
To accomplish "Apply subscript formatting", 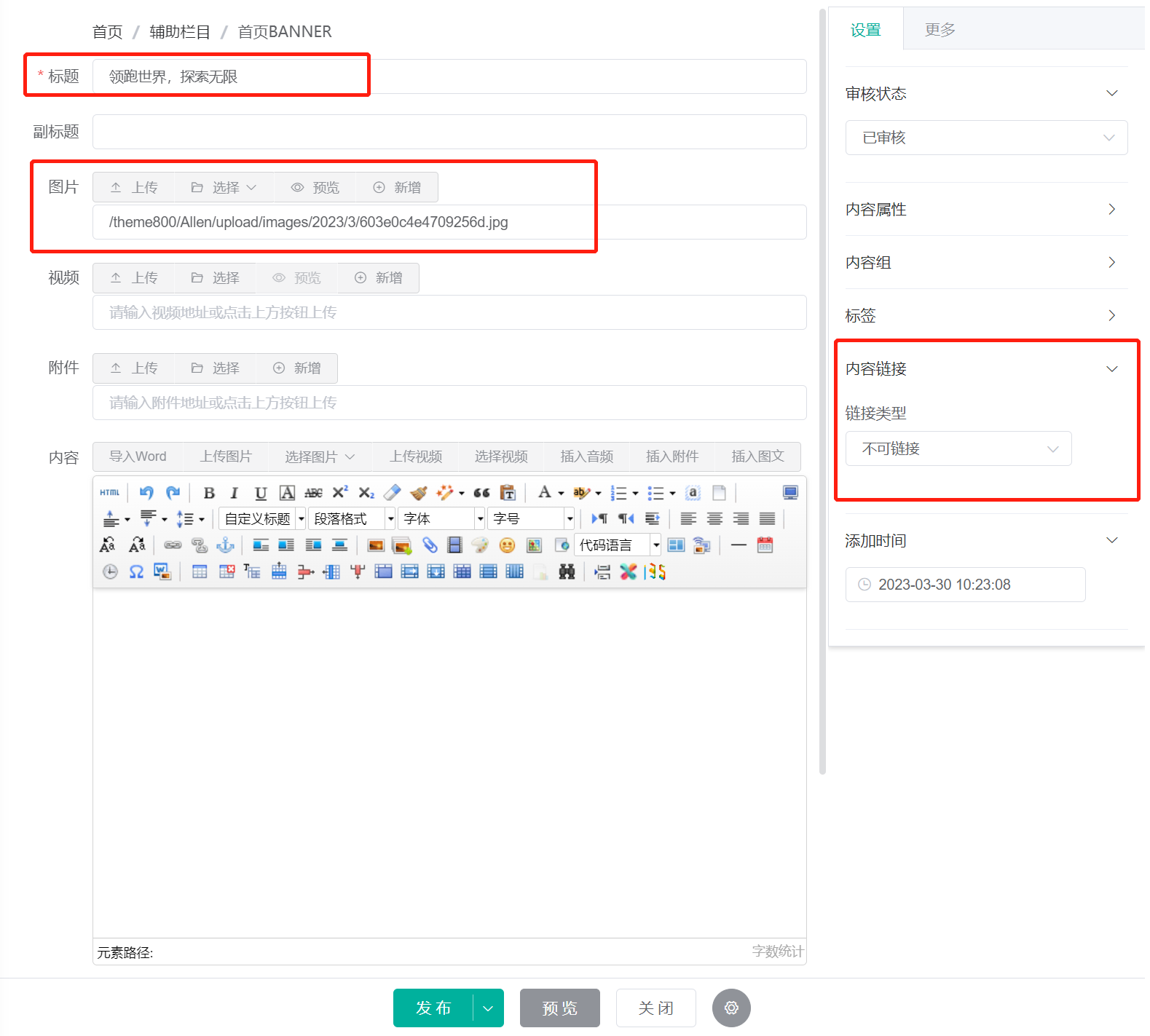I will pos(366,493).
